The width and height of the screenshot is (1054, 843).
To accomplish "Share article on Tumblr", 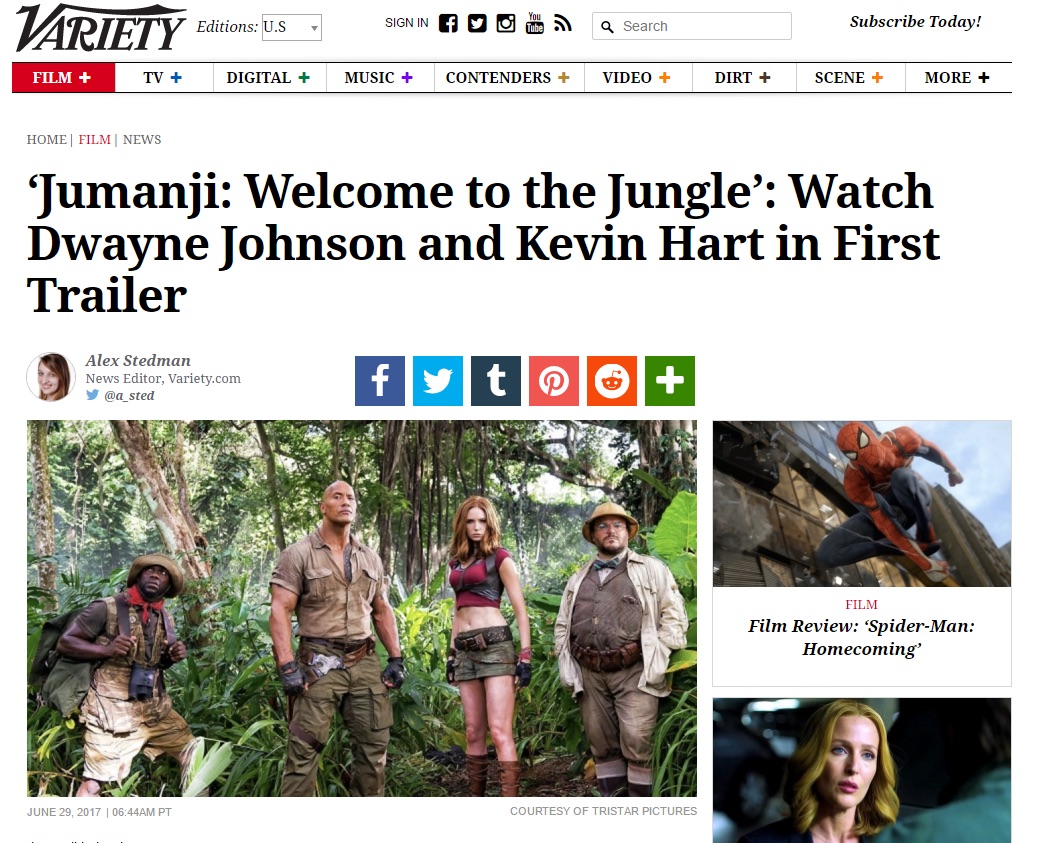I will click(x=495, y=381).
